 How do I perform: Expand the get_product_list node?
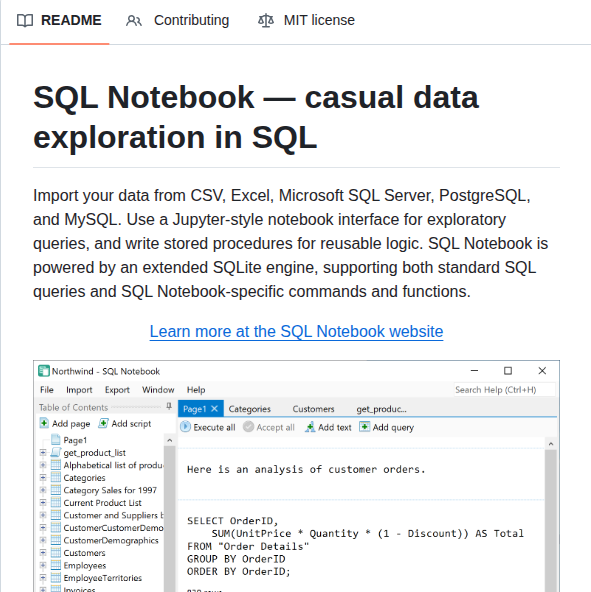(43, 452)
